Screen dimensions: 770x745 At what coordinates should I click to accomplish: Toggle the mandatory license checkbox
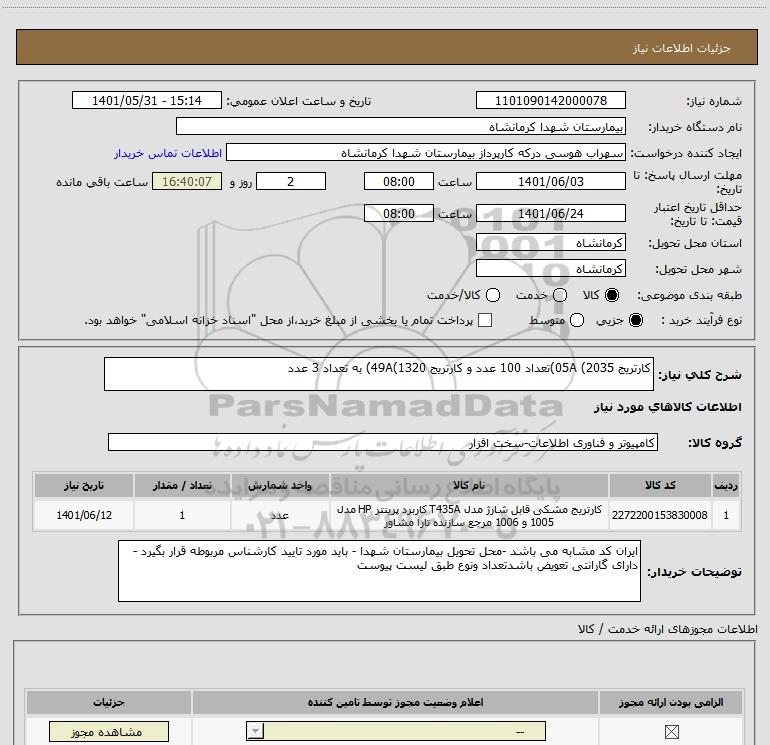(671, 732)
